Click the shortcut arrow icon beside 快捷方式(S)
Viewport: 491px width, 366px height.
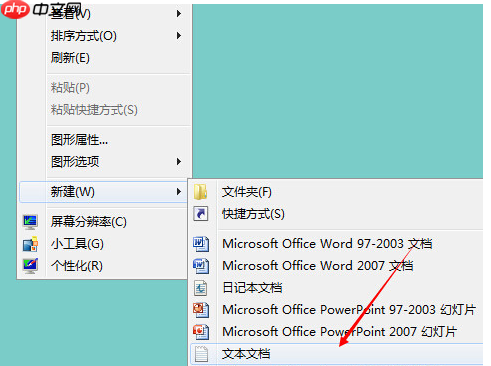[x=201, y=214]
